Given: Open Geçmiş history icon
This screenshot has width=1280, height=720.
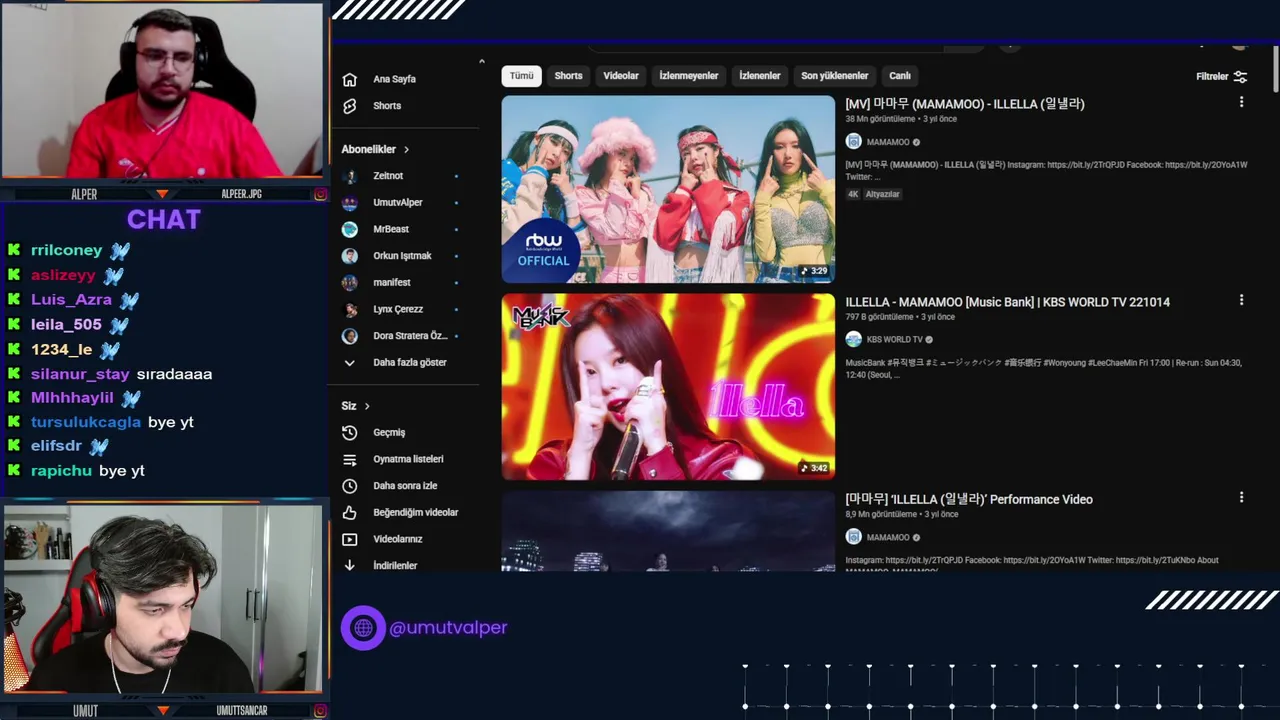Looking at the screenshot, I should [349, 433].
